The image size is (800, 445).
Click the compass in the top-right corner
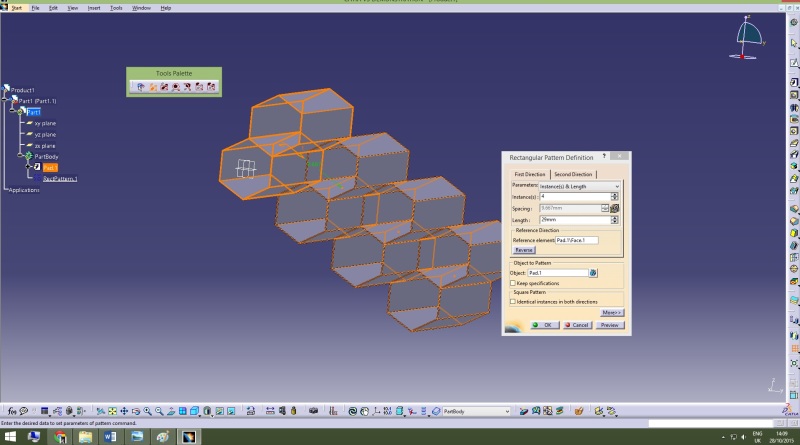pyautogui.click(x=747, y=37)
